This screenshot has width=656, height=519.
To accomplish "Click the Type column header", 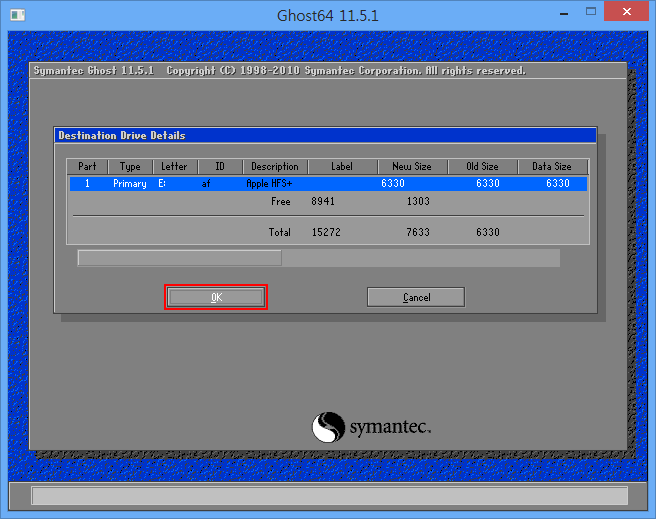I will pyautogui.click(x=130, y=166).
